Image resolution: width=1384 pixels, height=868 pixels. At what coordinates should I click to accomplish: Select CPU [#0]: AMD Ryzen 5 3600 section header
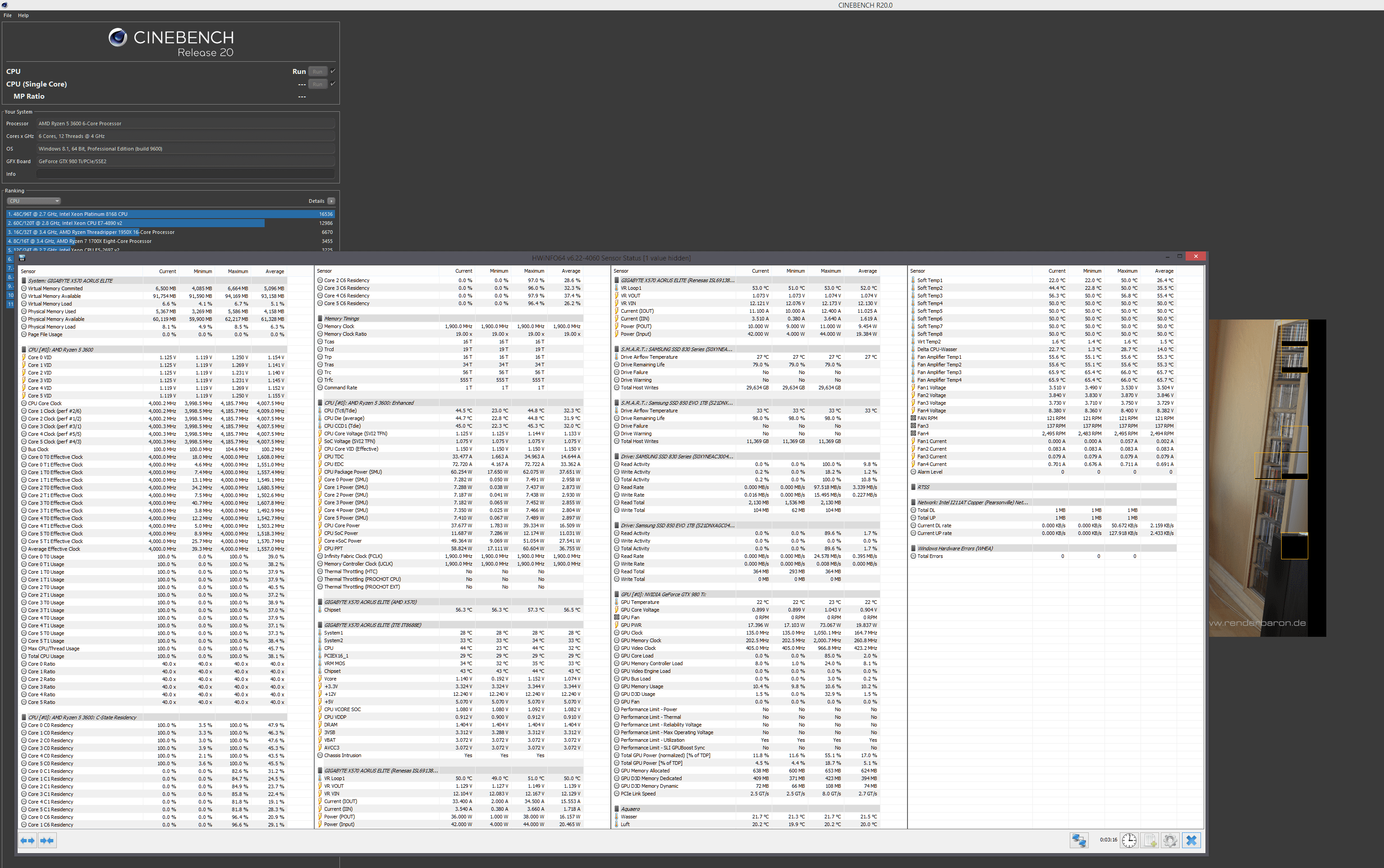point(154,350)
